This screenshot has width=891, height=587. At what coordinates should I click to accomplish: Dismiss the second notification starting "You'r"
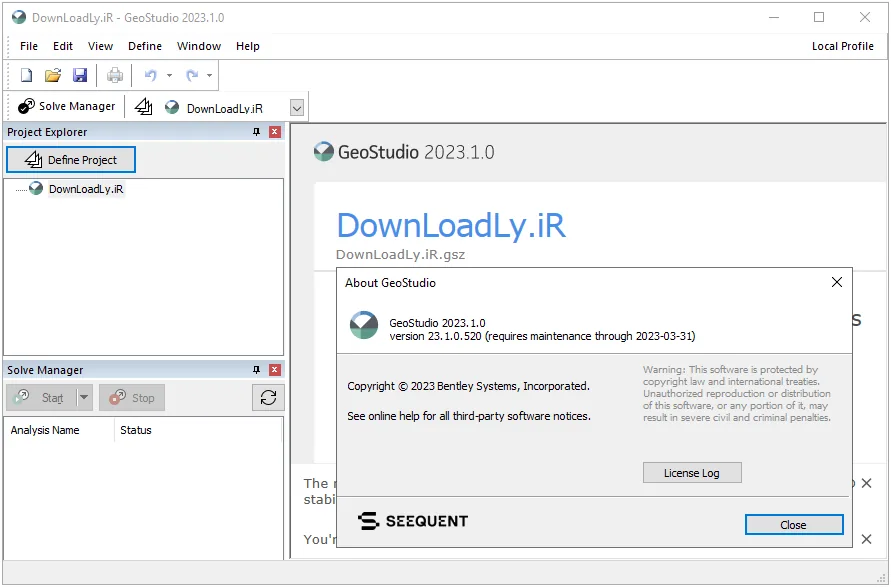point(867,539)
